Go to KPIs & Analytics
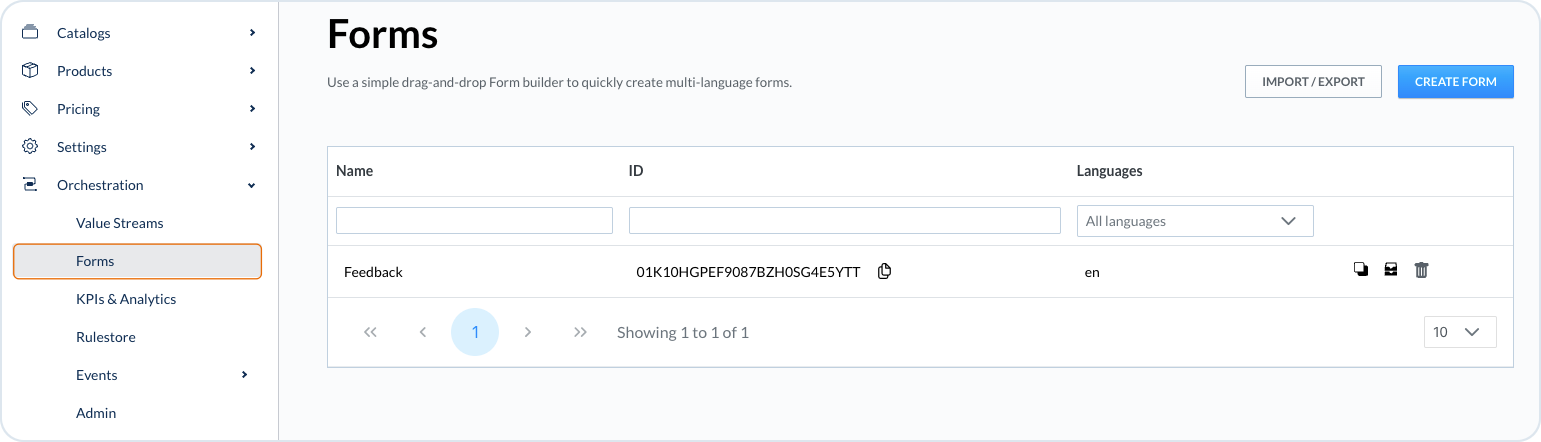The width and height of the screenshot is (1541, 442). click(x=125, y=299)
